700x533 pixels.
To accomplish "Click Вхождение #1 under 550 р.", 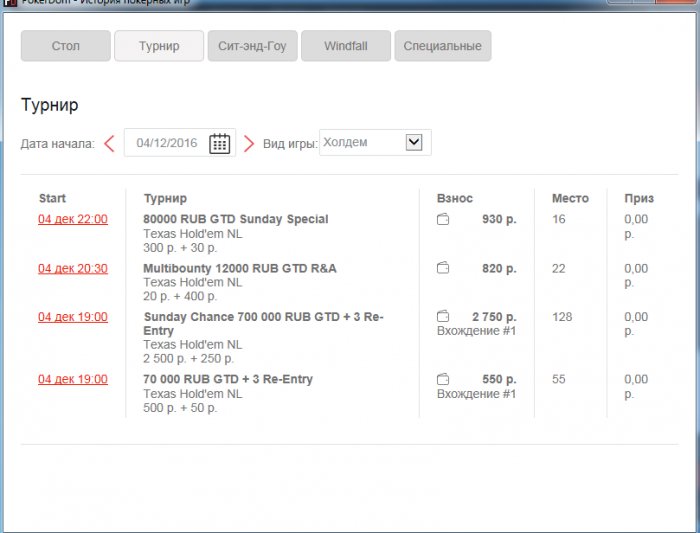I will [x=476, y=394].
